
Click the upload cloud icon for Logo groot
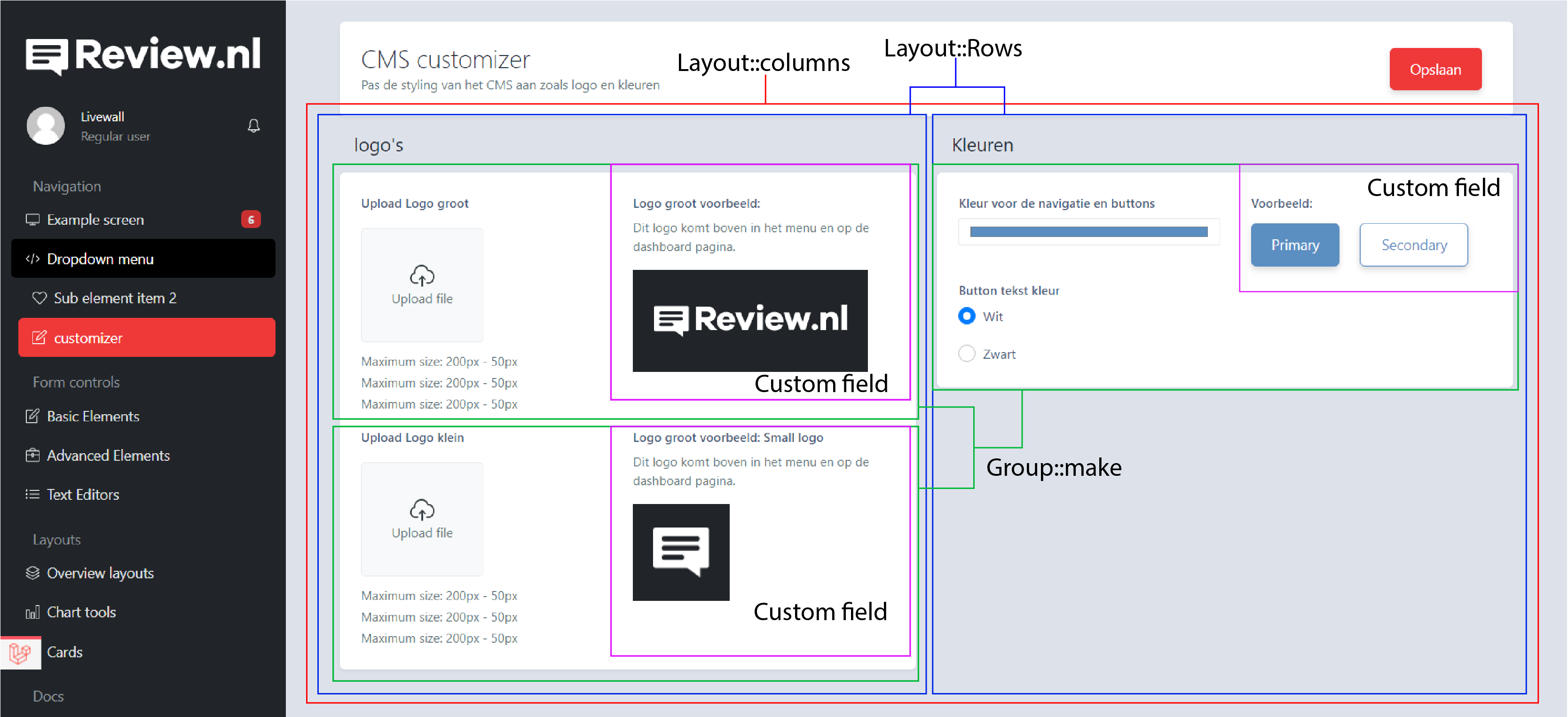click(422, 276)
